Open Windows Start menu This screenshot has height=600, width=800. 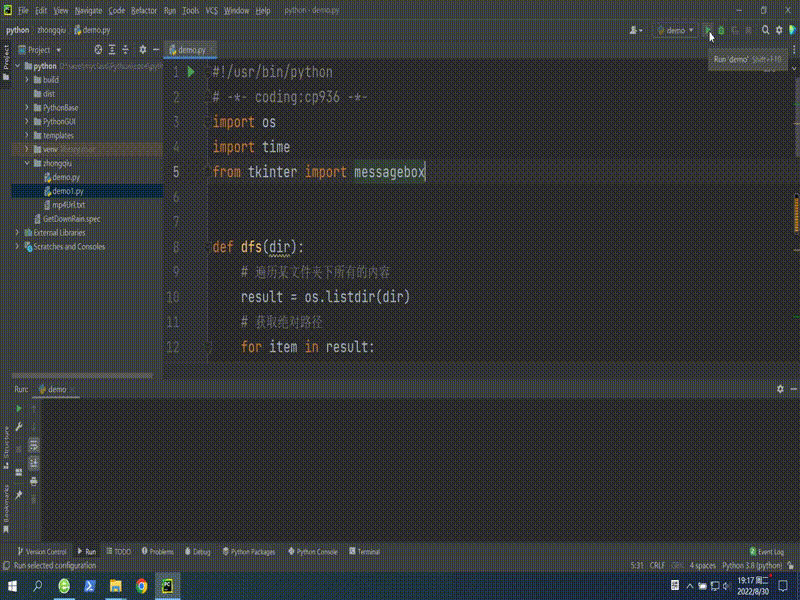pyautogui.click(x=12, y=586)
